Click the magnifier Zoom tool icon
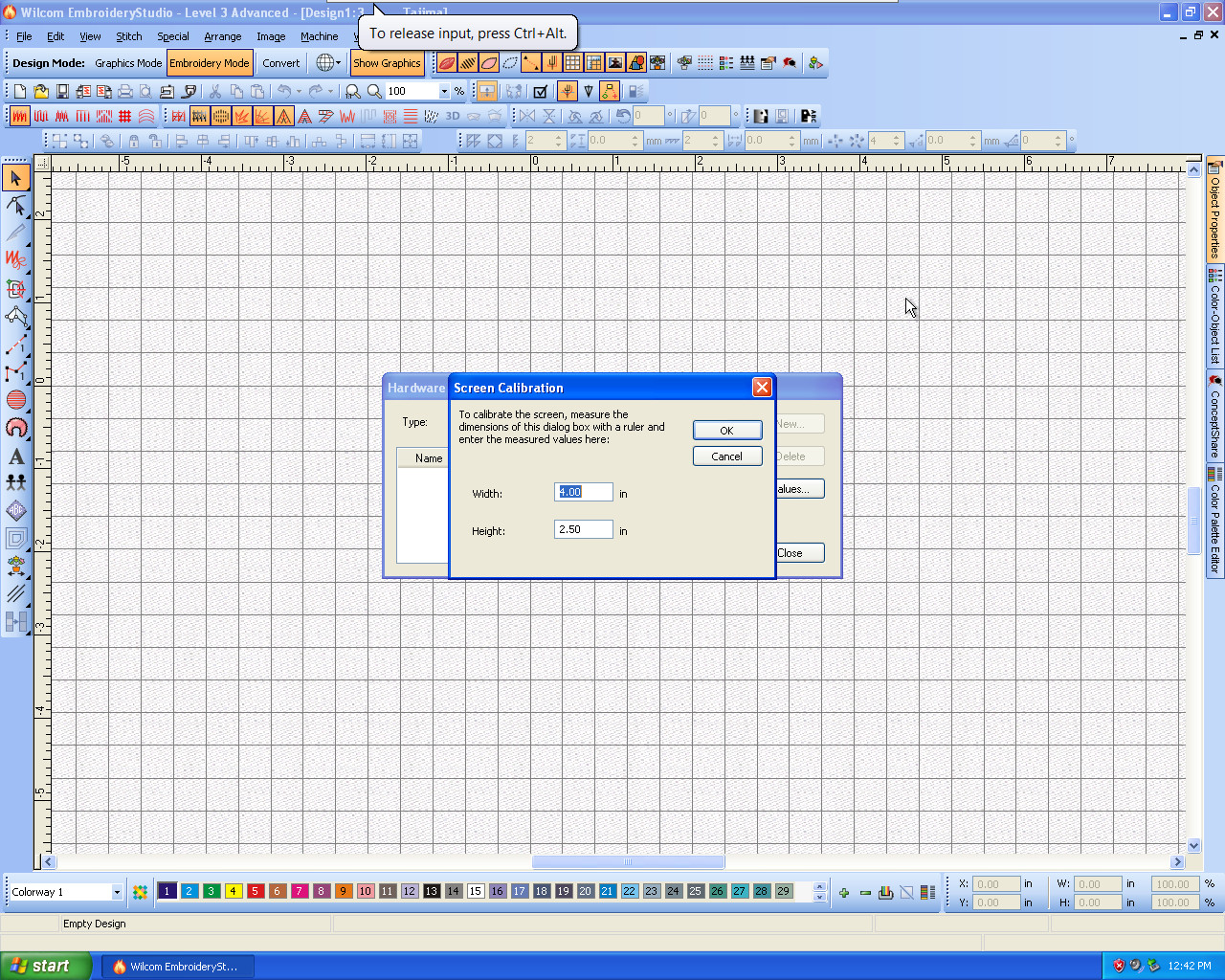Viewport: 1225px width, 980px height. [374, 91]
